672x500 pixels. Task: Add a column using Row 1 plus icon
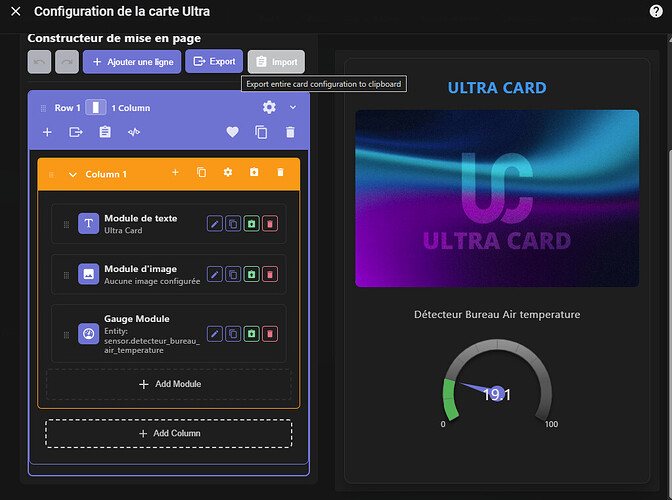pyautogui.click(x=47, y=132)
